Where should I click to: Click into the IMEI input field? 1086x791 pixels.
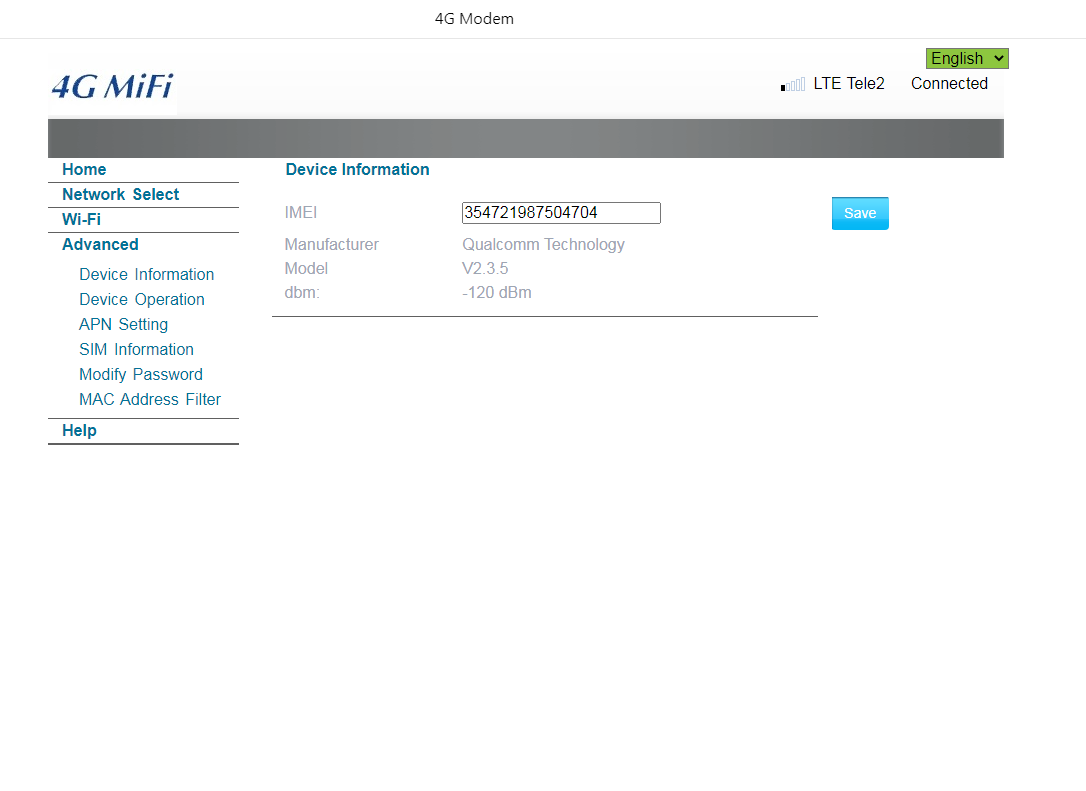click(x=560, y=213)
